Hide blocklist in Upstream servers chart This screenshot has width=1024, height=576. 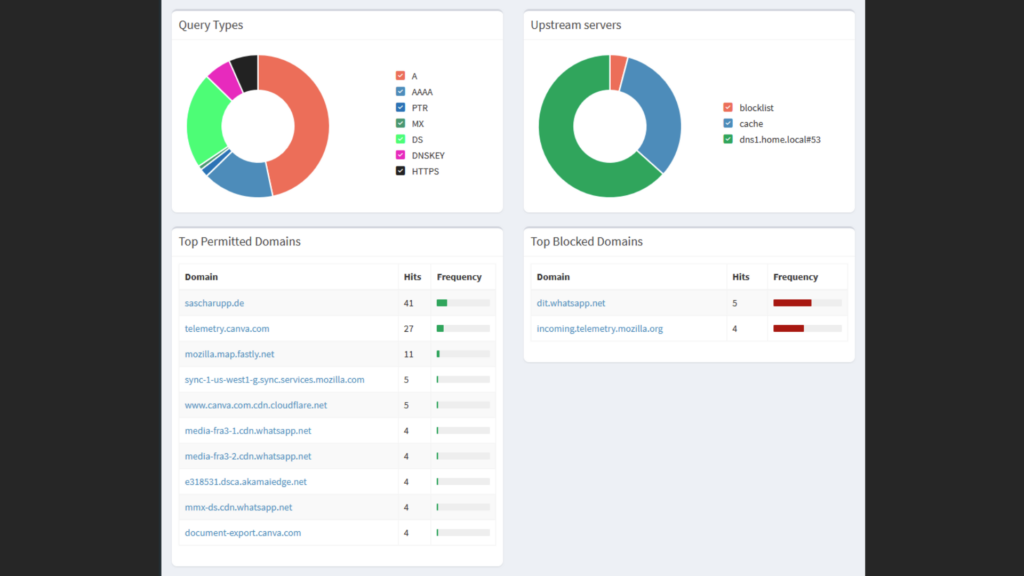pos(728,107)
